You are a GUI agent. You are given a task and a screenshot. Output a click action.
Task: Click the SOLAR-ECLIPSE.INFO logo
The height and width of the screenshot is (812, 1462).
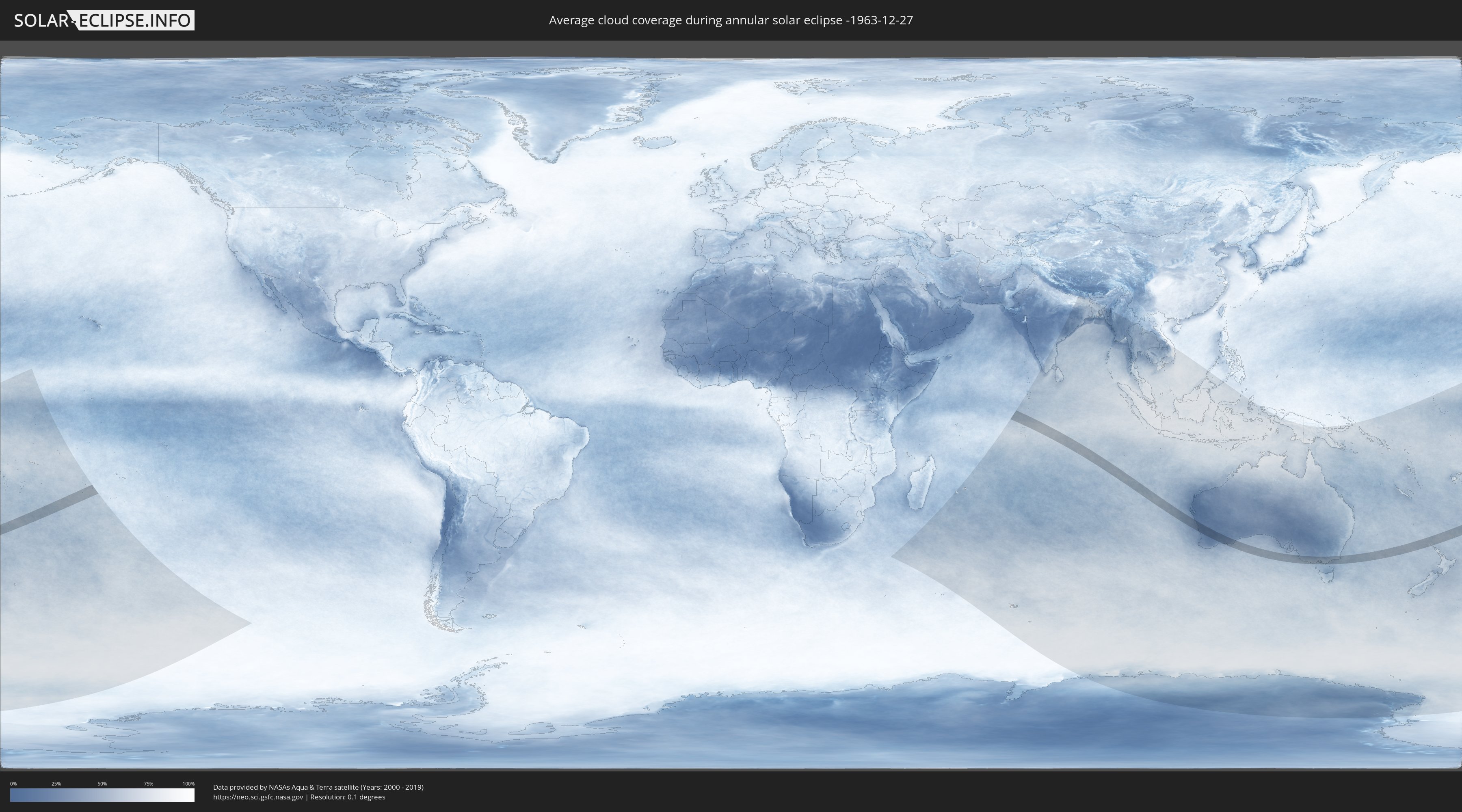104,20
